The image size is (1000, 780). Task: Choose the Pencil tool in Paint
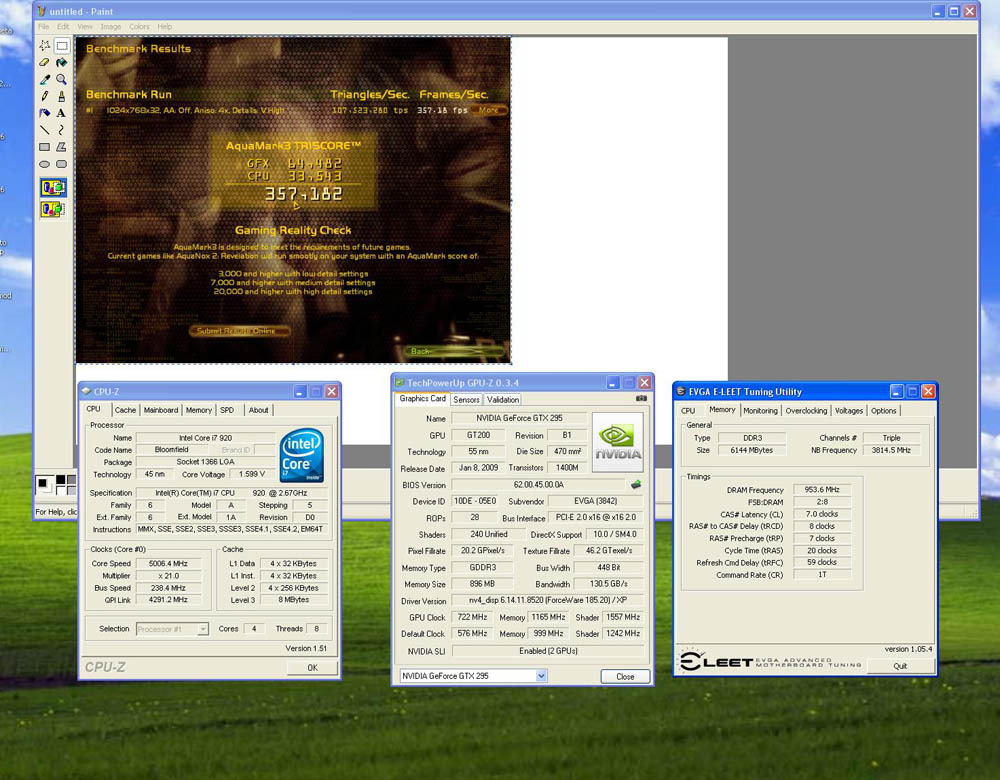click(x=45, y=96)
